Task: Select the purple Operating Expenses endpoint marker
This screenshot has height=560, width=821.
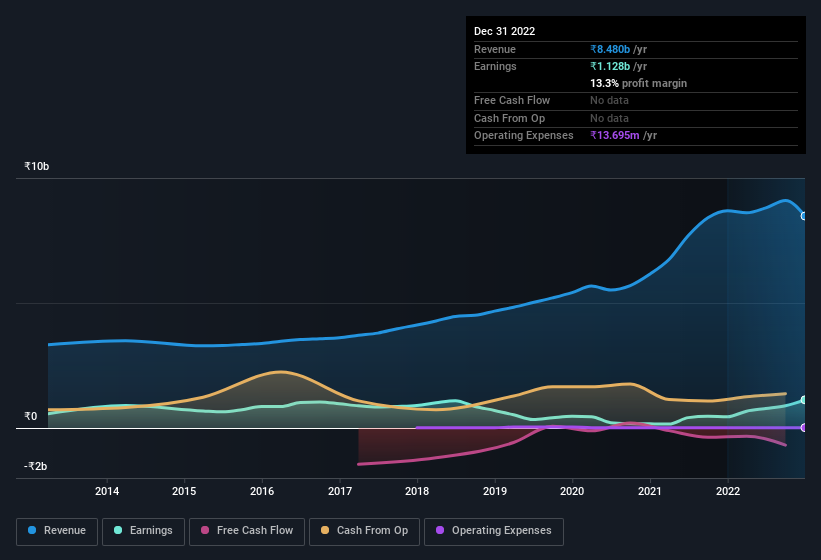Action: point(804,428)
